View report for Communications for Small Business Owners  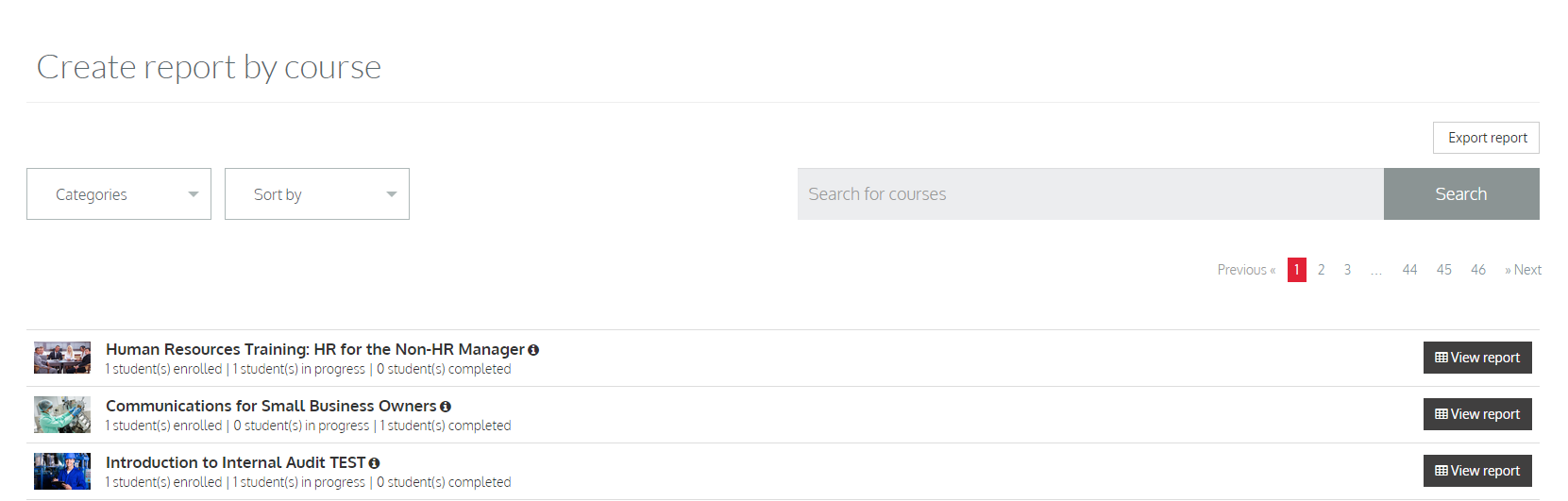[x=1477, y=414]
